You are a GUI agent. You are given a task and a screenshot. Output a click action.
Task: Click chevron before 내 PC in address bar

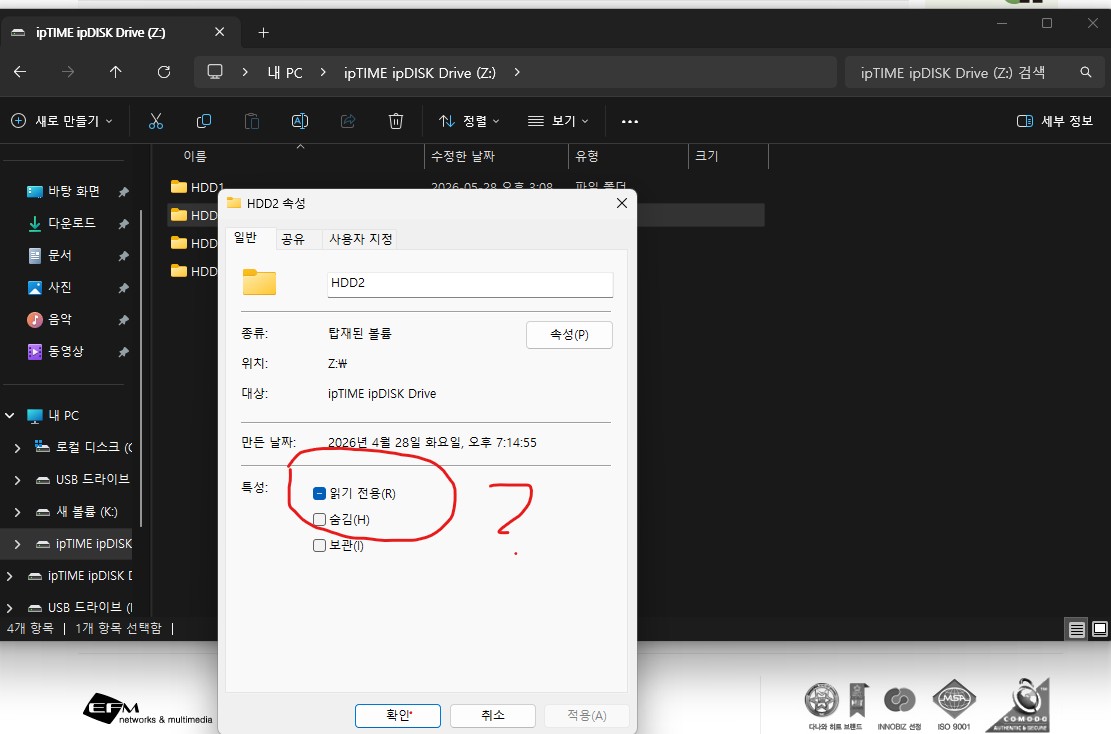[245, 72]
